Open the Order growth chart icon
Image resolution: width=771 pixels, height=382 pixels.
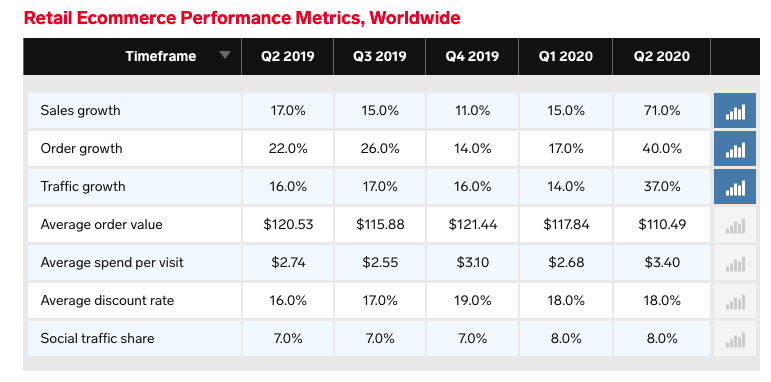(x=735, y=148)
